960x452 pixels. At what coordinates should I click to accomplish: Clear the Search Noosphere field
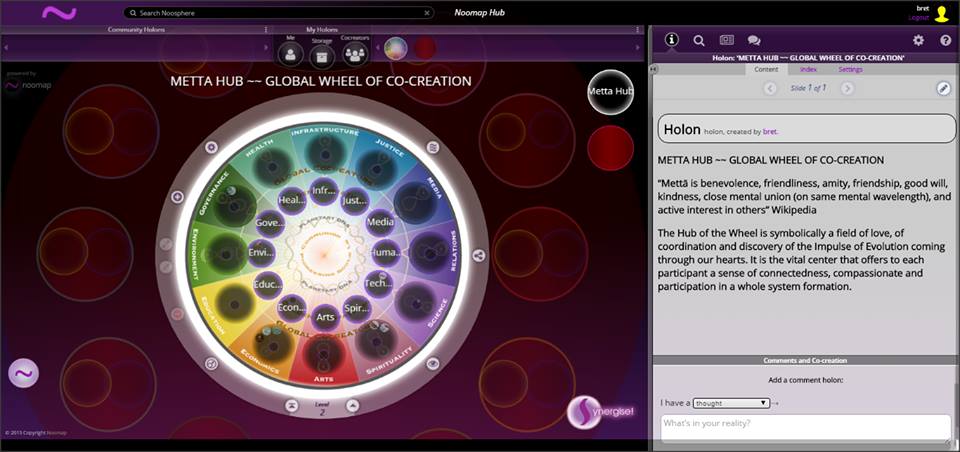point(427,12)
